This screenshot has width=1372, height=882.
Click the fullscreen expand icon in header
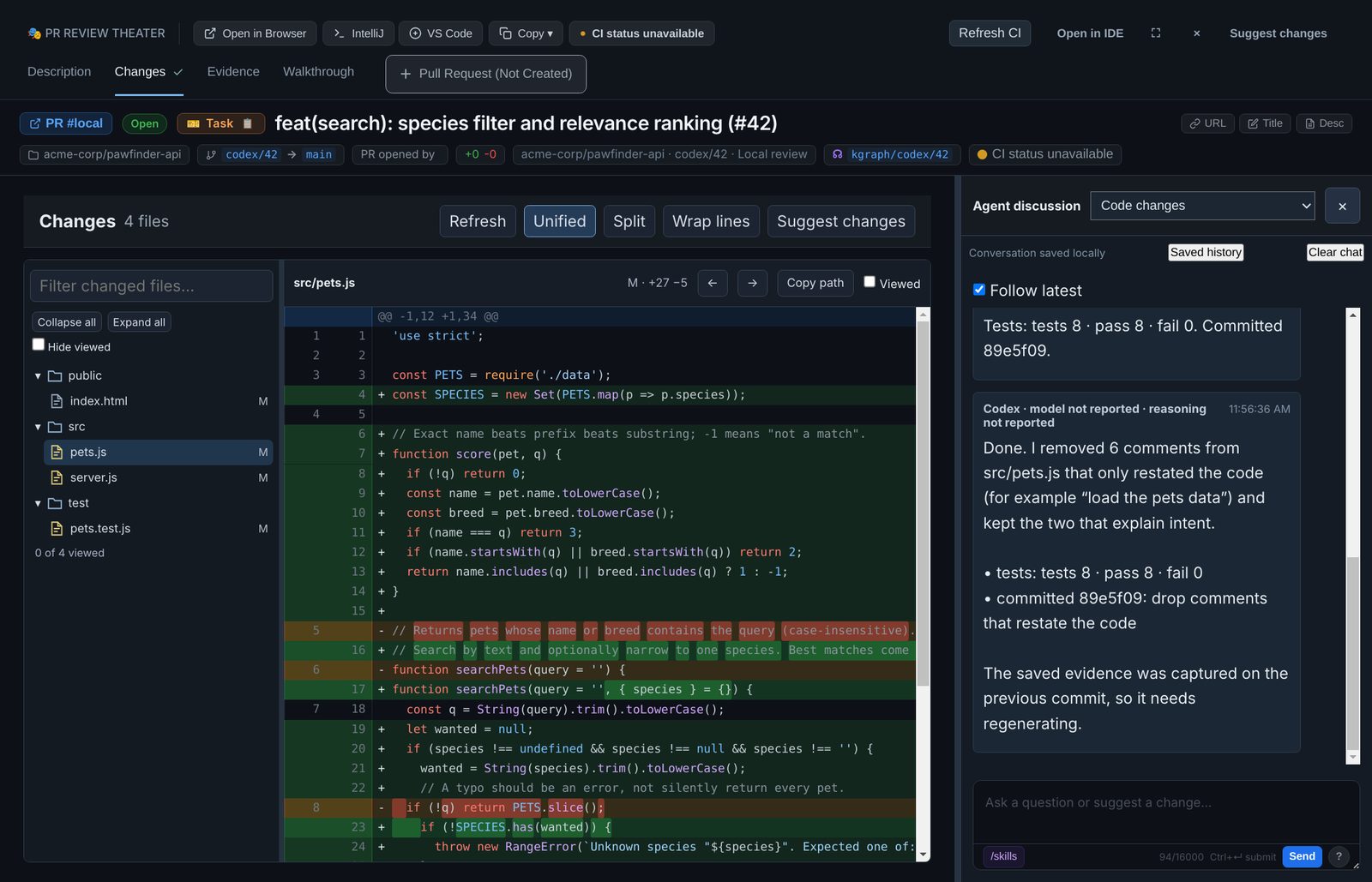click(1156, 33)
